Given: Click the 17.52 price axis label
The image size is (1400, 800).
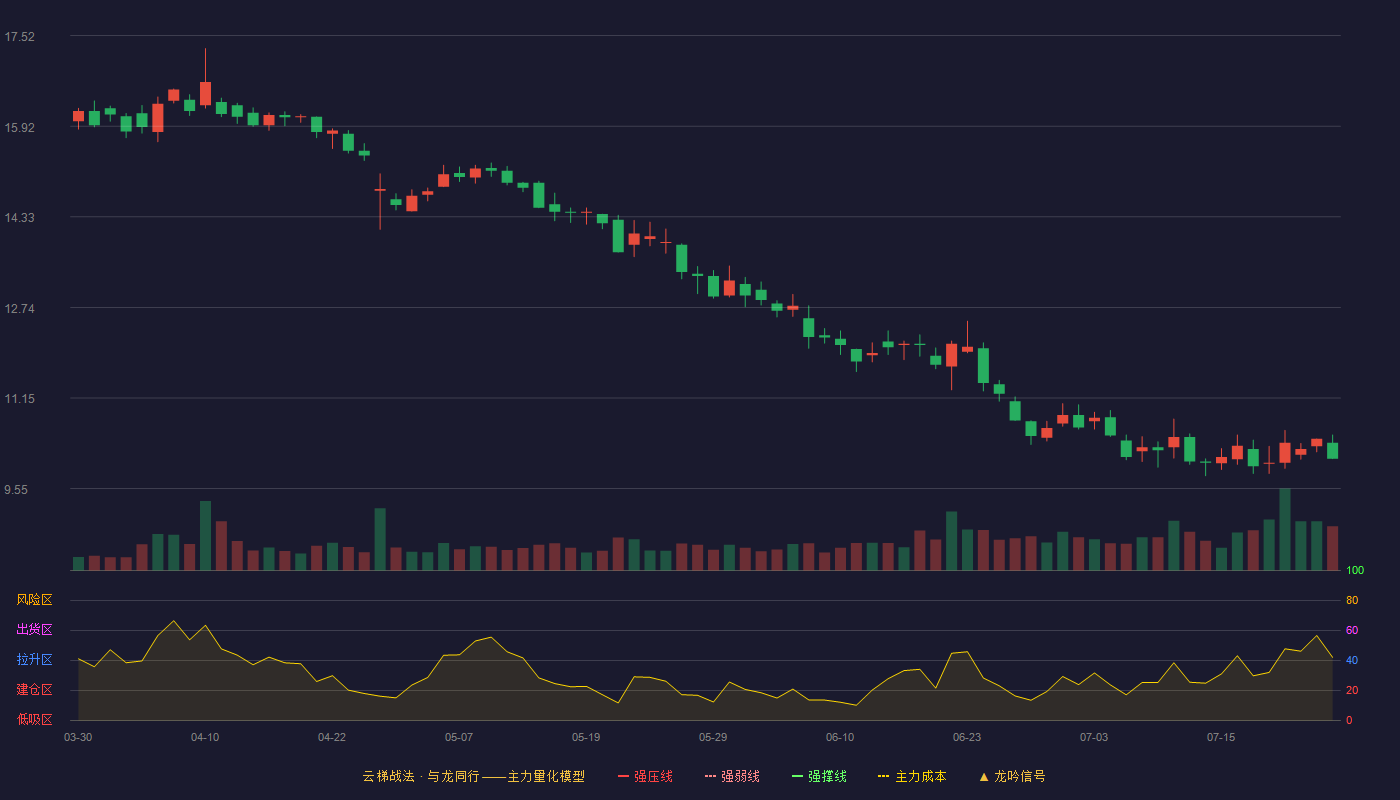Looking at the screenshot, I should pos(19,37).
